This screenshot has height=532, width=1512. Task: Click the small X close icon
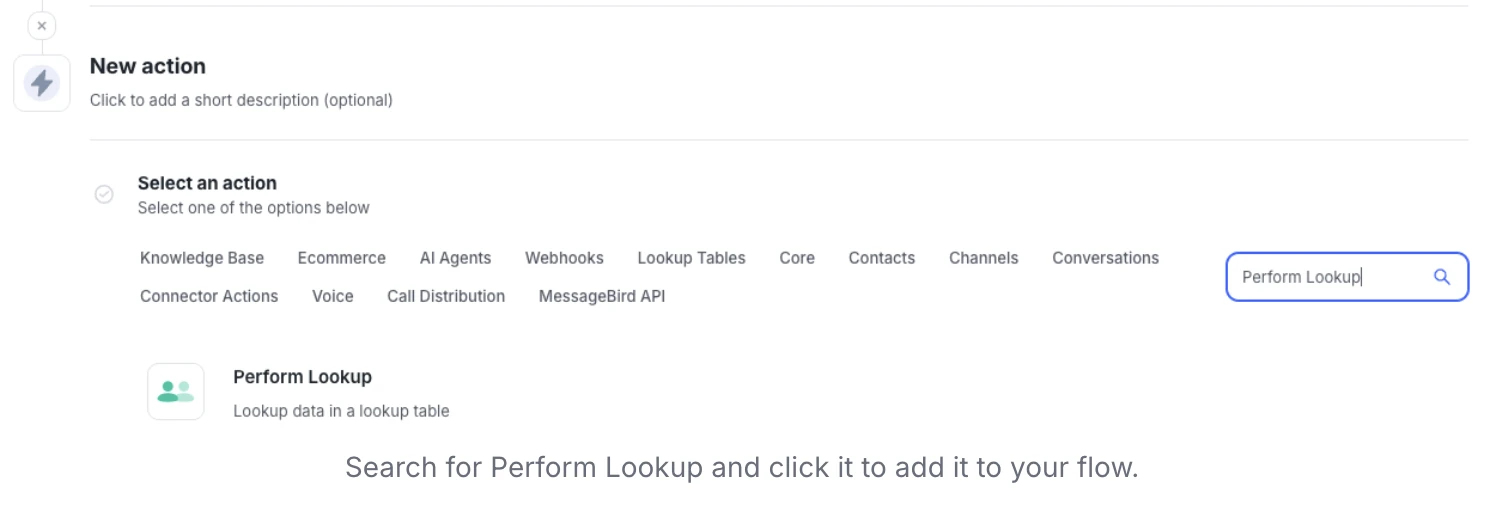click(x=41, y=26)
